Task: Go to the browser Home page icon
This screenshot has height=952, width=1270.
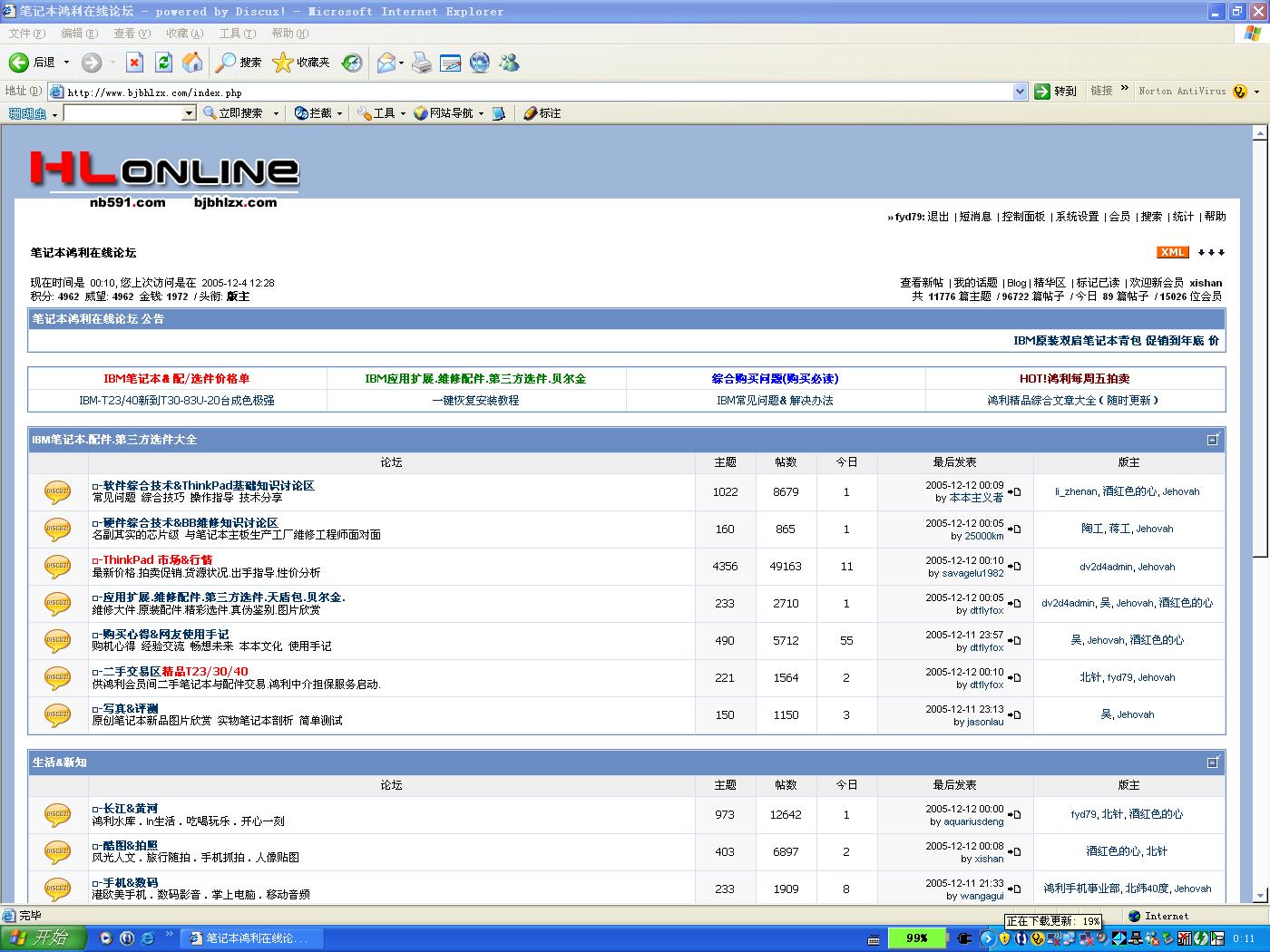Action: (x=192, y=63)
